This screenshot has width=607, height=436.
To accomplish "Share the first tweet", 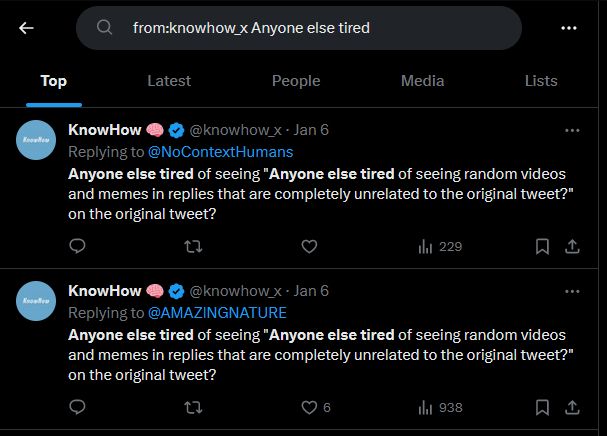I will pyautogui.click(x=573, y=246).
